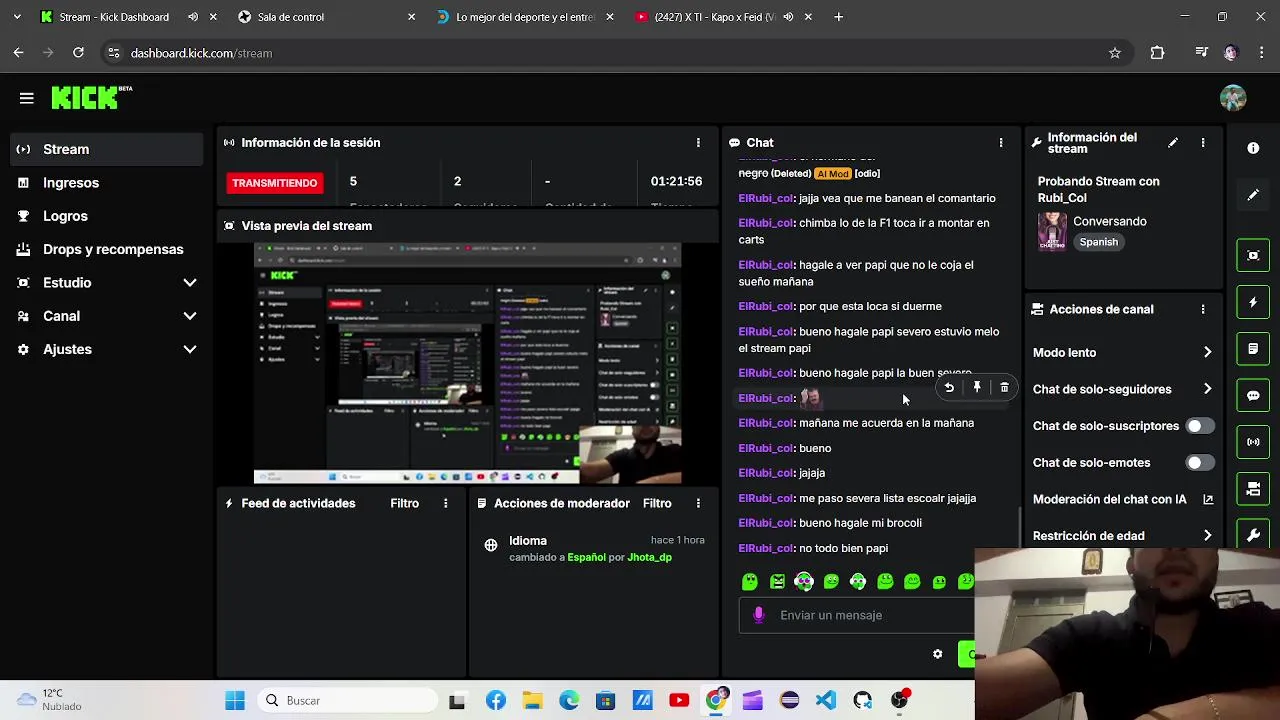Open Restricción de edad options arrow
The width and height of the screenshot is (1280, 720).
(1207, 536)
